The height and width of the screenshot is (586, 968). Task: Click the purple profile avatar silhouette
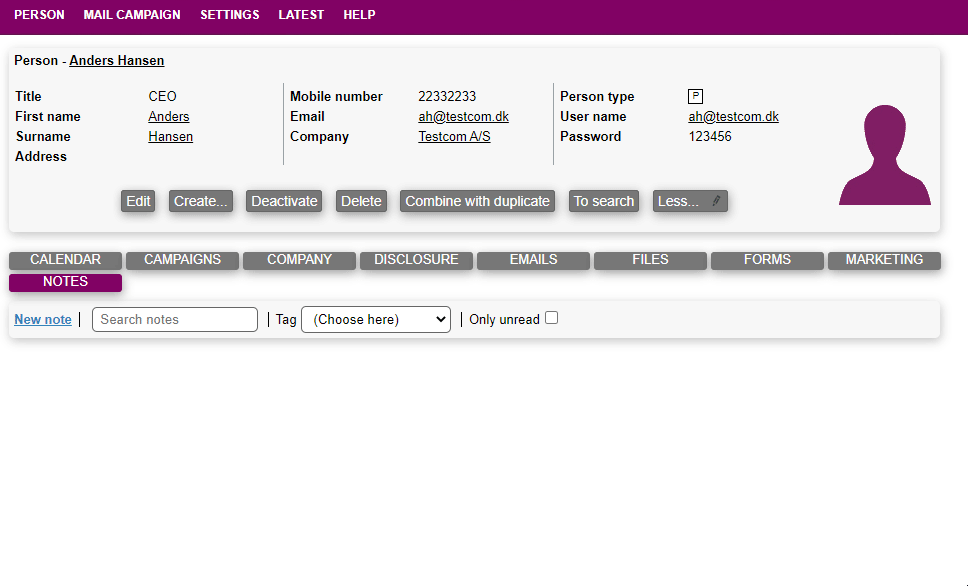click(884, 156)
